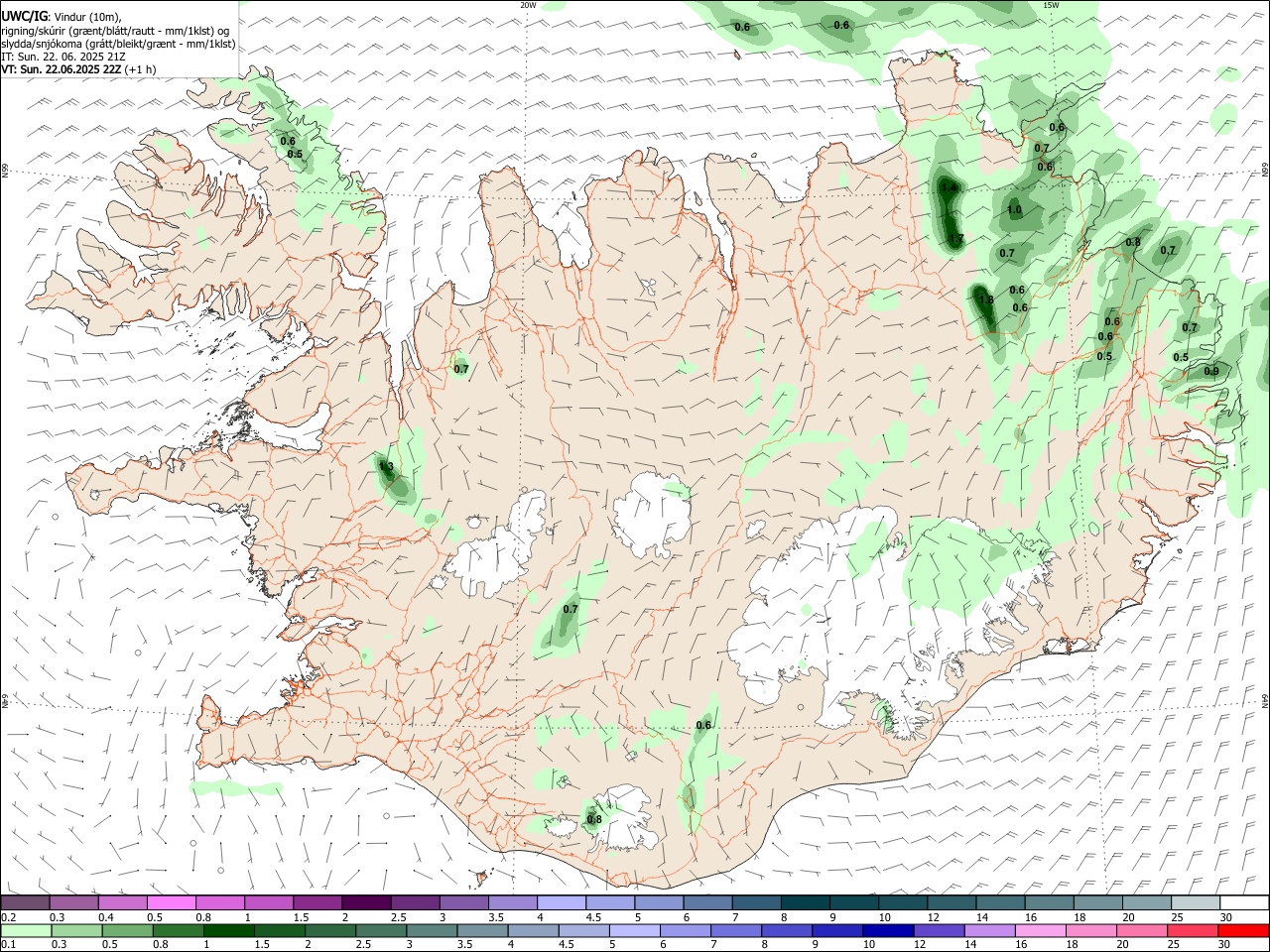Image resolution: width=1270 pixels, height=952 pixels.
Task: Click the 15W longitude label at the top
Action: (1051, 5)
